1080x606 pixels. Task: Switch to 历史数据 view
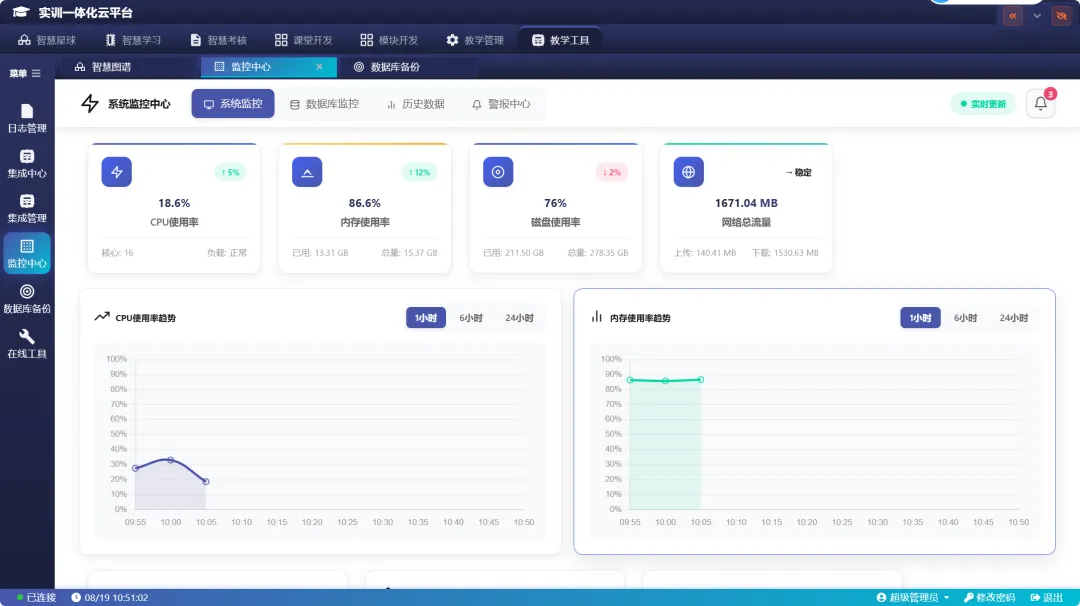[415, 104]
